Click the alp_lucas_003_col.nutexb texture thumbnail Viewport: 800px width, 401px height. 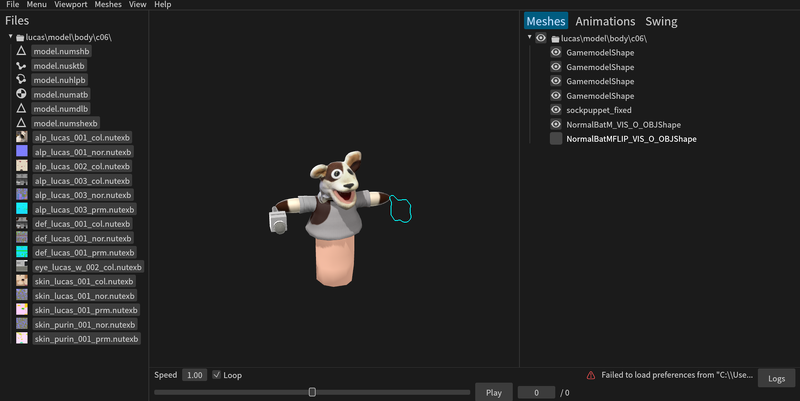click(21, 180)
